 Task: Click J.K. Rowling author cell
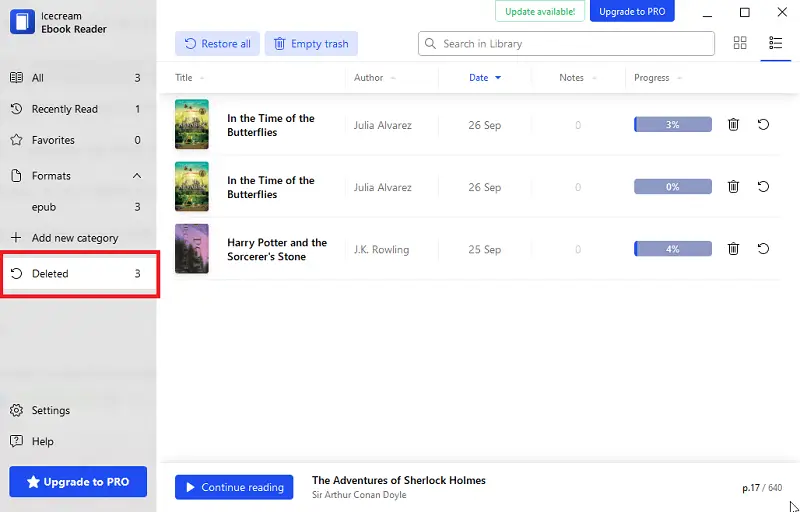click(x=382, y=249)
